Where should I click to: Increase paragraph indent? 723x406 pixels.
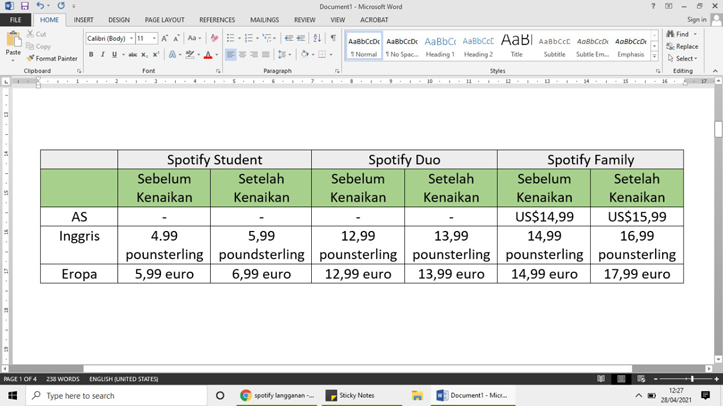[x=301, y=38]
